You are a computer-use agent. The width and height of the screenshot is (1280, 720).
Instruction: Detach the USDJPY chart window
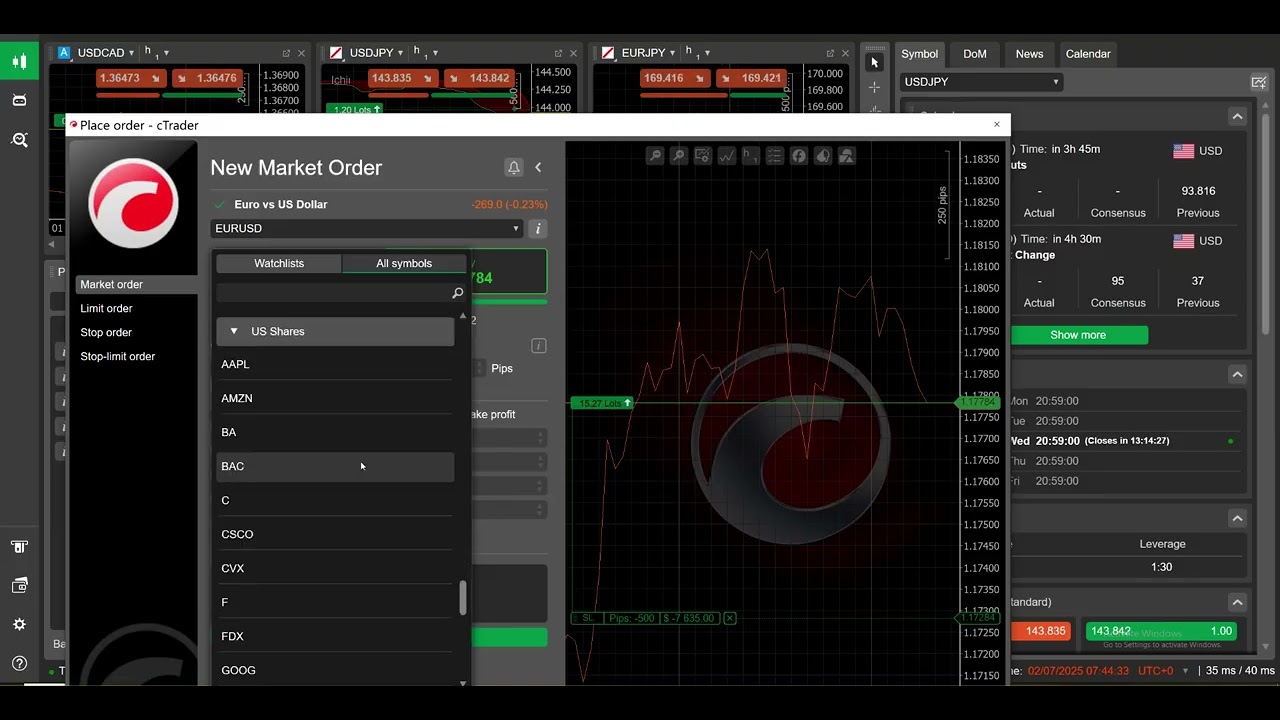tap(558, 53)
